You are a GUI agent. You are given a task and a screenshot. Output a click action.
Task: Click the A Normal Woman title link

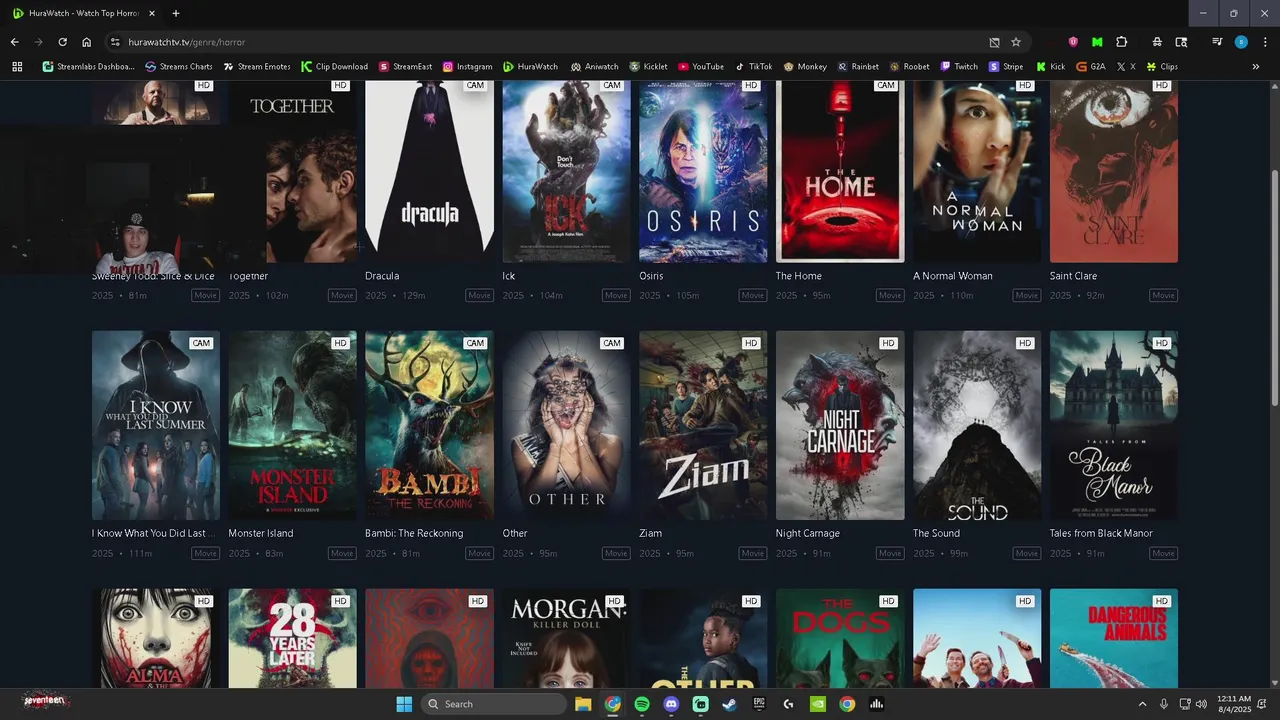[x=953, y=276]
